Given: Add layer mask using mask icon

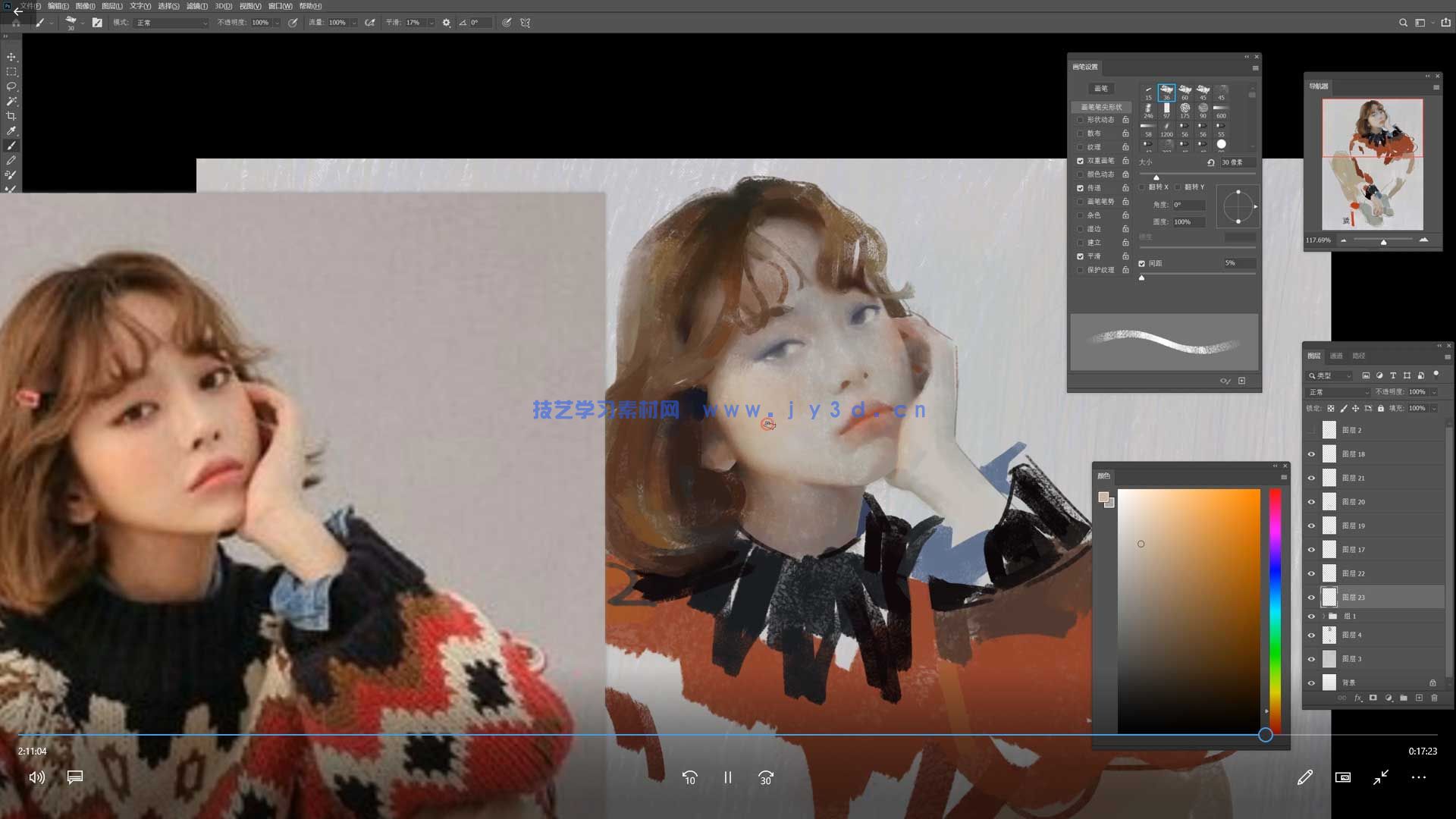Looking at the screenshot, I should (1373, 698).
